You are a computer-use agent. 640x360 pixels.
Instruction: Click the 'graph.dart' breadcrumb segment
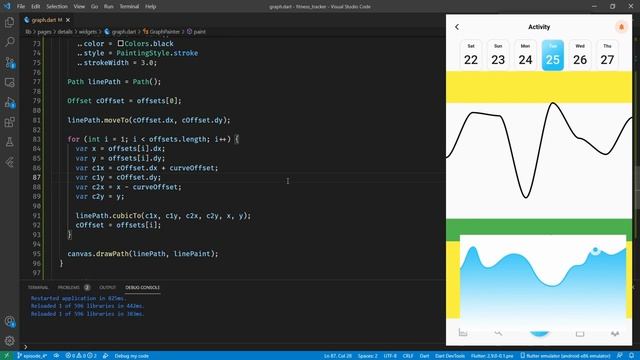click(x=124, y=32)
